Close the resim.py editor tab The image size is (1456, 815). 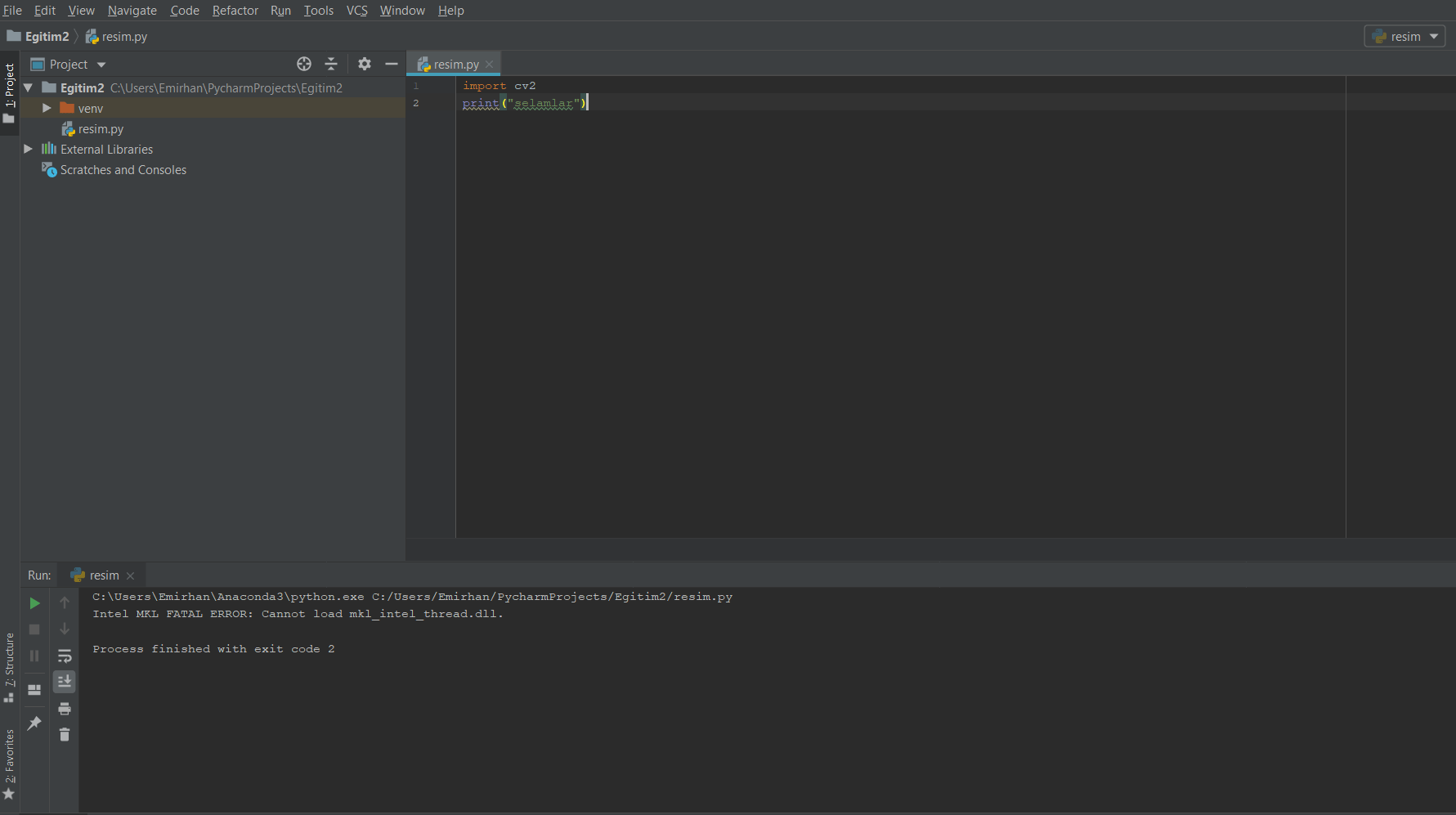coord(490,65)
